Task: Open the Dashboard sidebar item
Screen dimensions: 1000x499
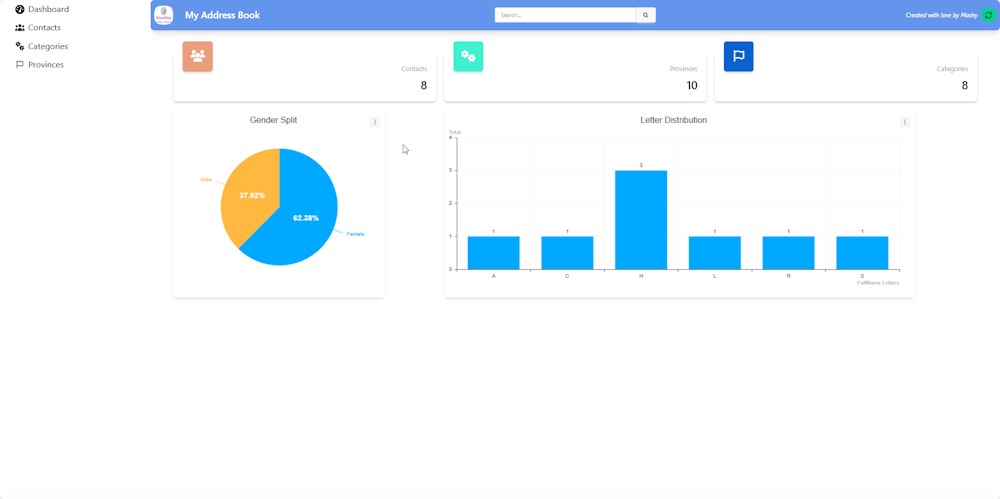Action: pyautogui.click(x=42, y=10)
